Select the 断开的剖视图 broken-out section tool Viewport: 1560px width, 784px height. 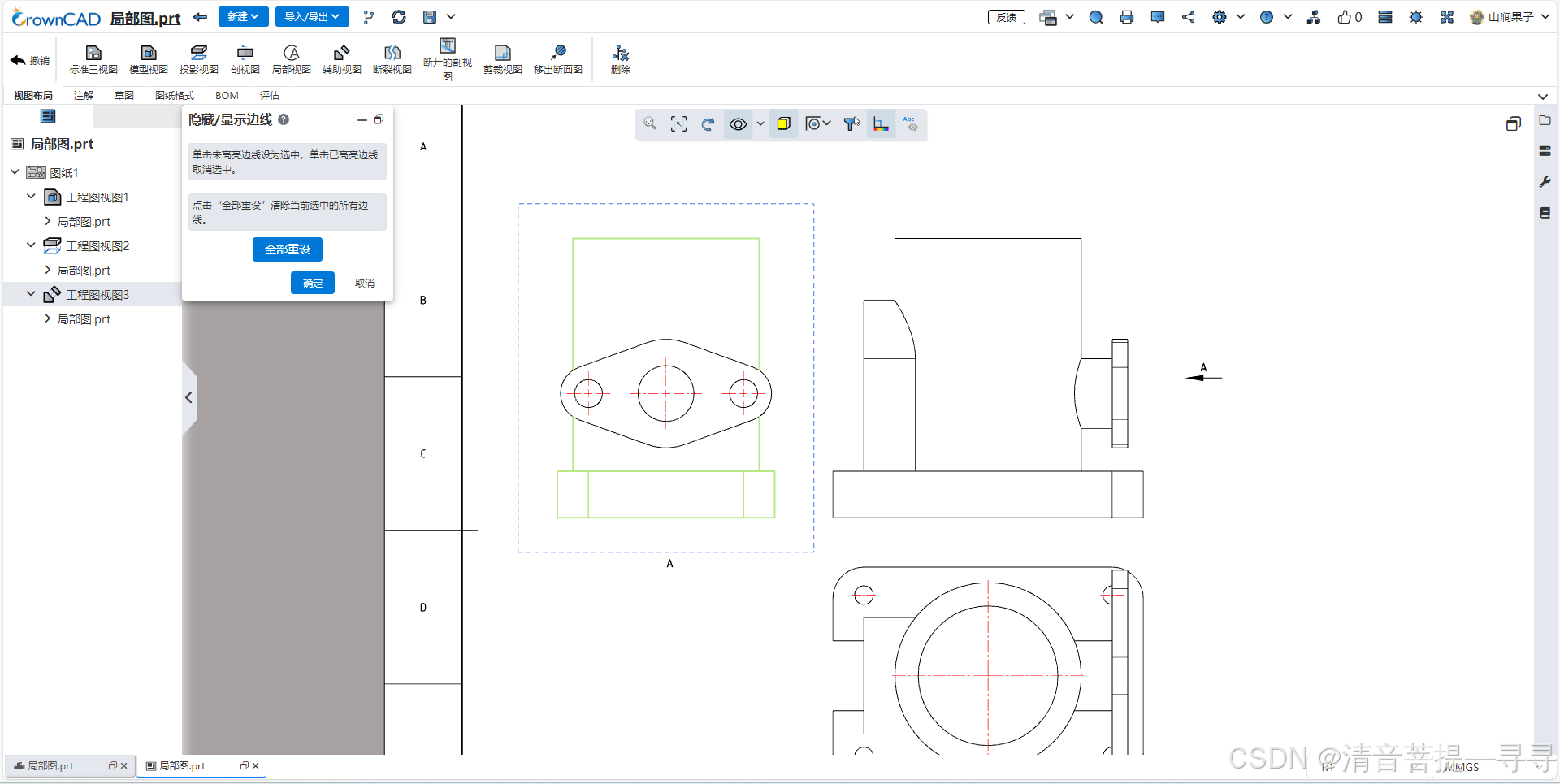pos(448,58)
